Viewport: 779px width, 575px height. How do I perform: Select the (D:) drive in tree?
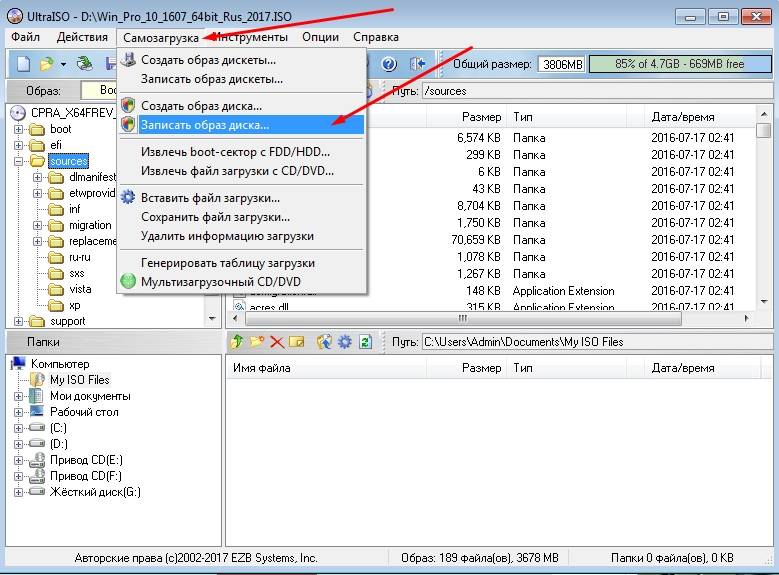tap(59, 444)
